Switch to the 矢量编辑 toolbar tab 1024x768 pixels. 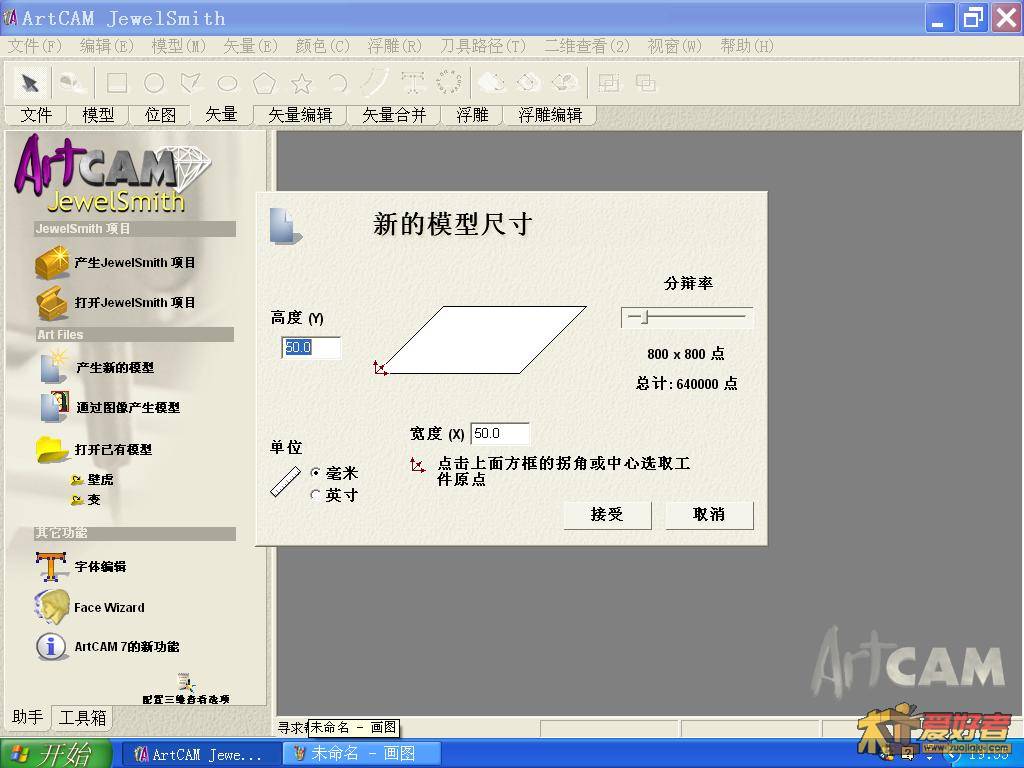pyautogui.click(x=300, y=116)
